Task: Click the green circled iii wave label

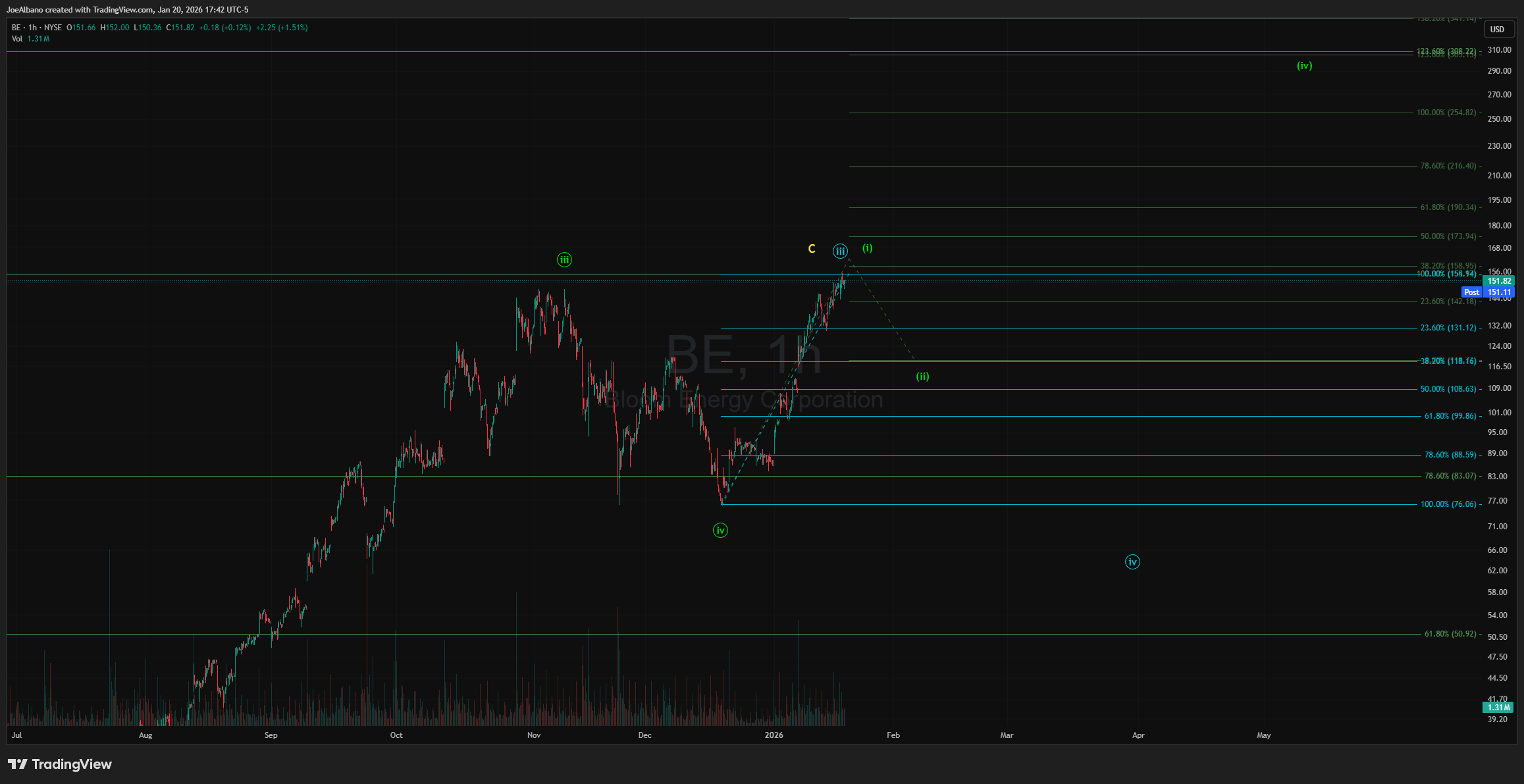Action: tap(564, 260)
